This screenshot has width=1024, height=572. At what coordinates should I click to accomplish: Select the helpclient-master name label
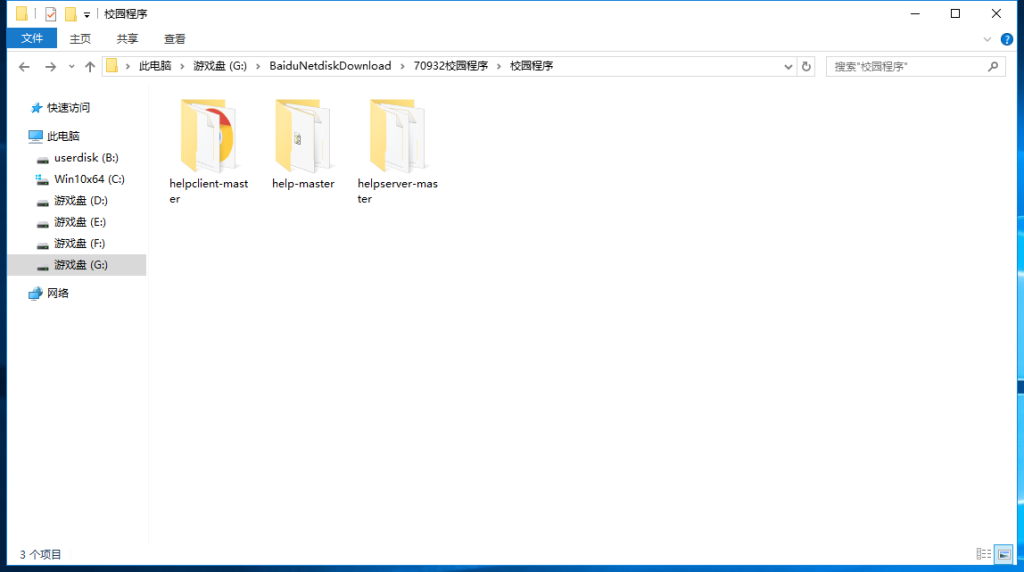(x=208, y=191)
